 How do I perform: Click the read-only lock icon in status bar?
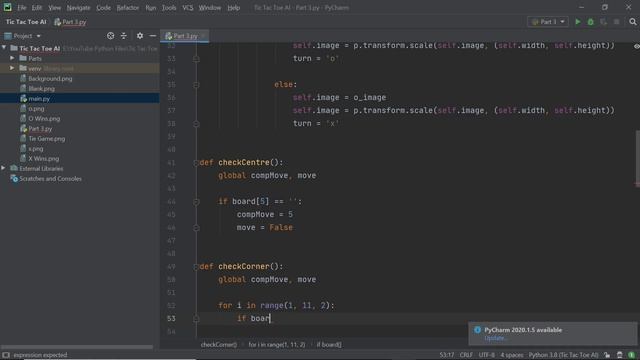click(x=607, y=355)
